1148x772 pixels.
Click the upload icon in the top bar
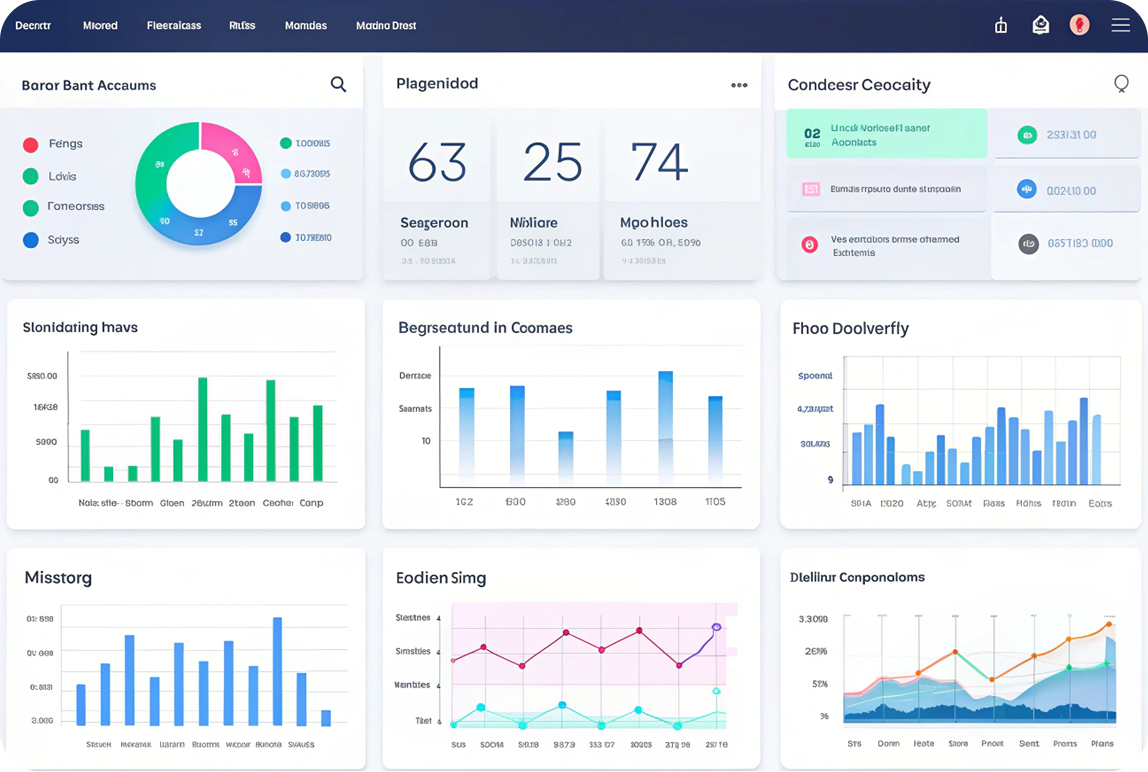click(1001, 25)
